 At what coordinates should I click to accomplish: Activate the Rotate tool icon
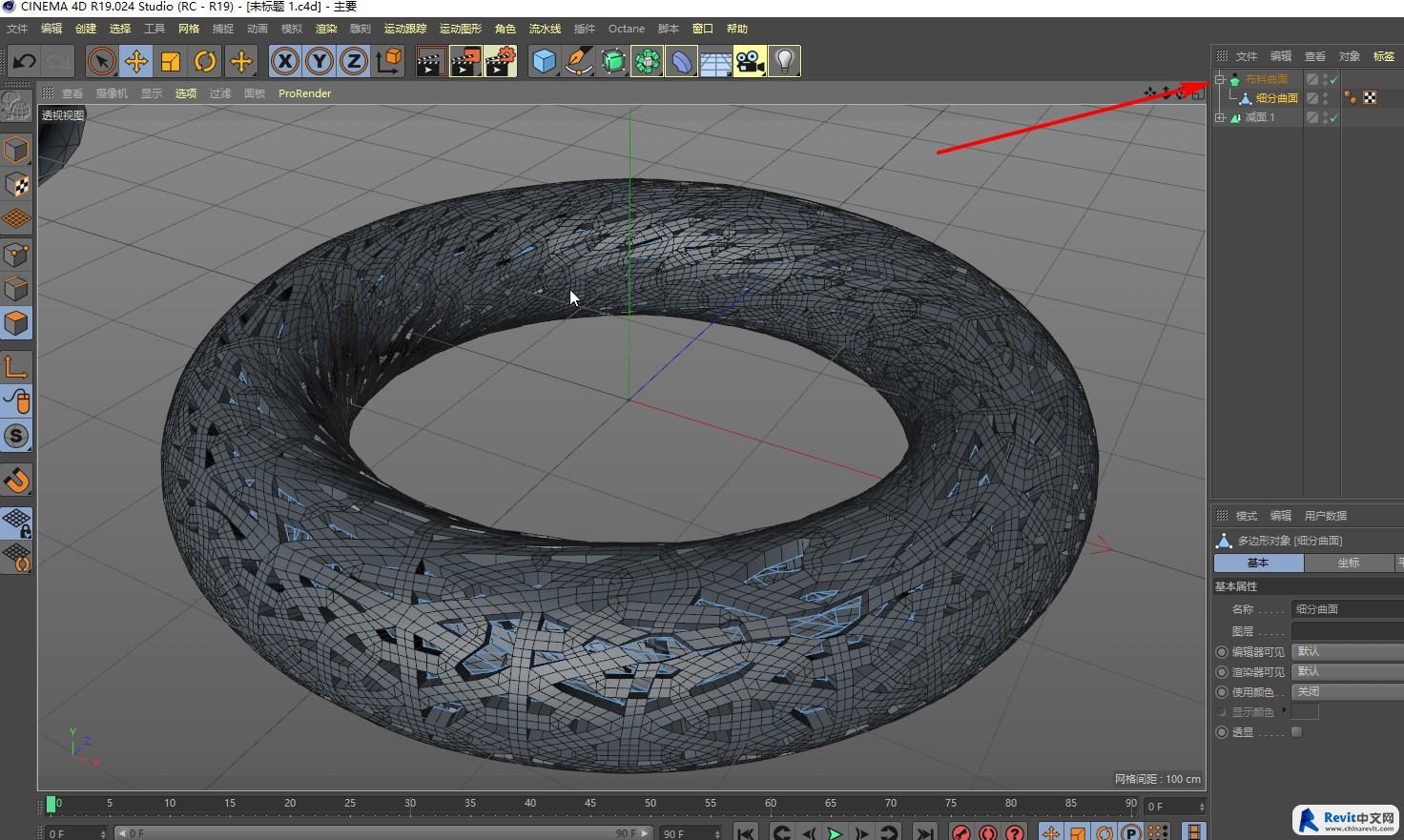tap(205, 61)
